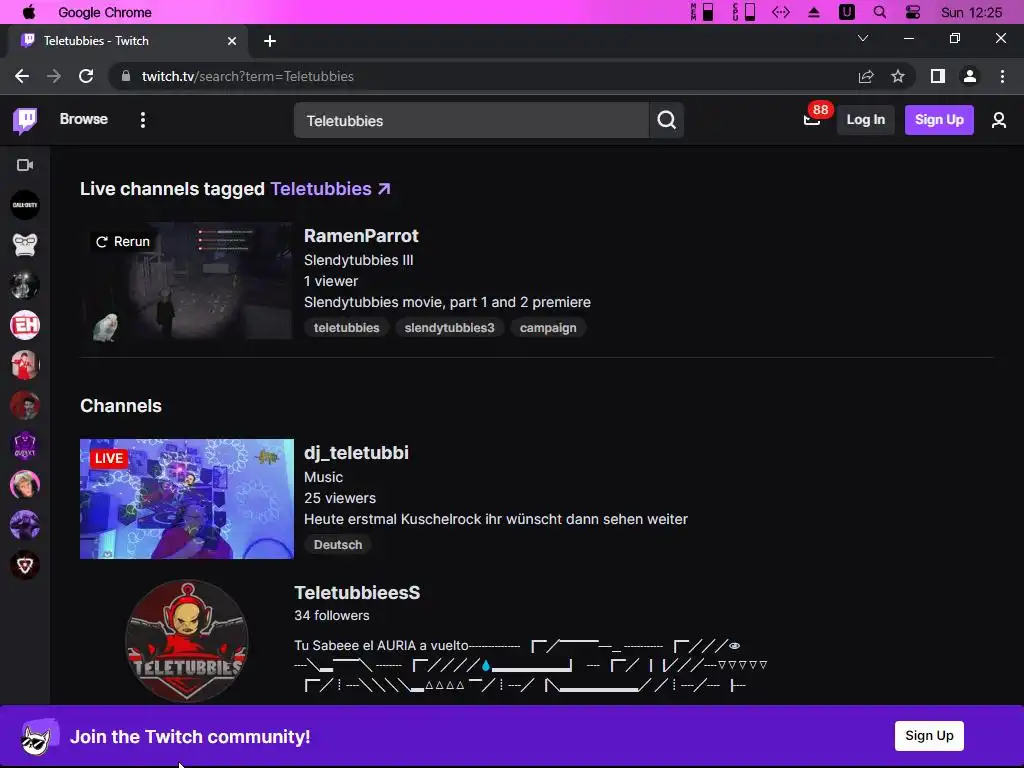Click the '34 followers' text
Image resolution: width=1024 pixels, height=768 pixels.
point(332,616)
